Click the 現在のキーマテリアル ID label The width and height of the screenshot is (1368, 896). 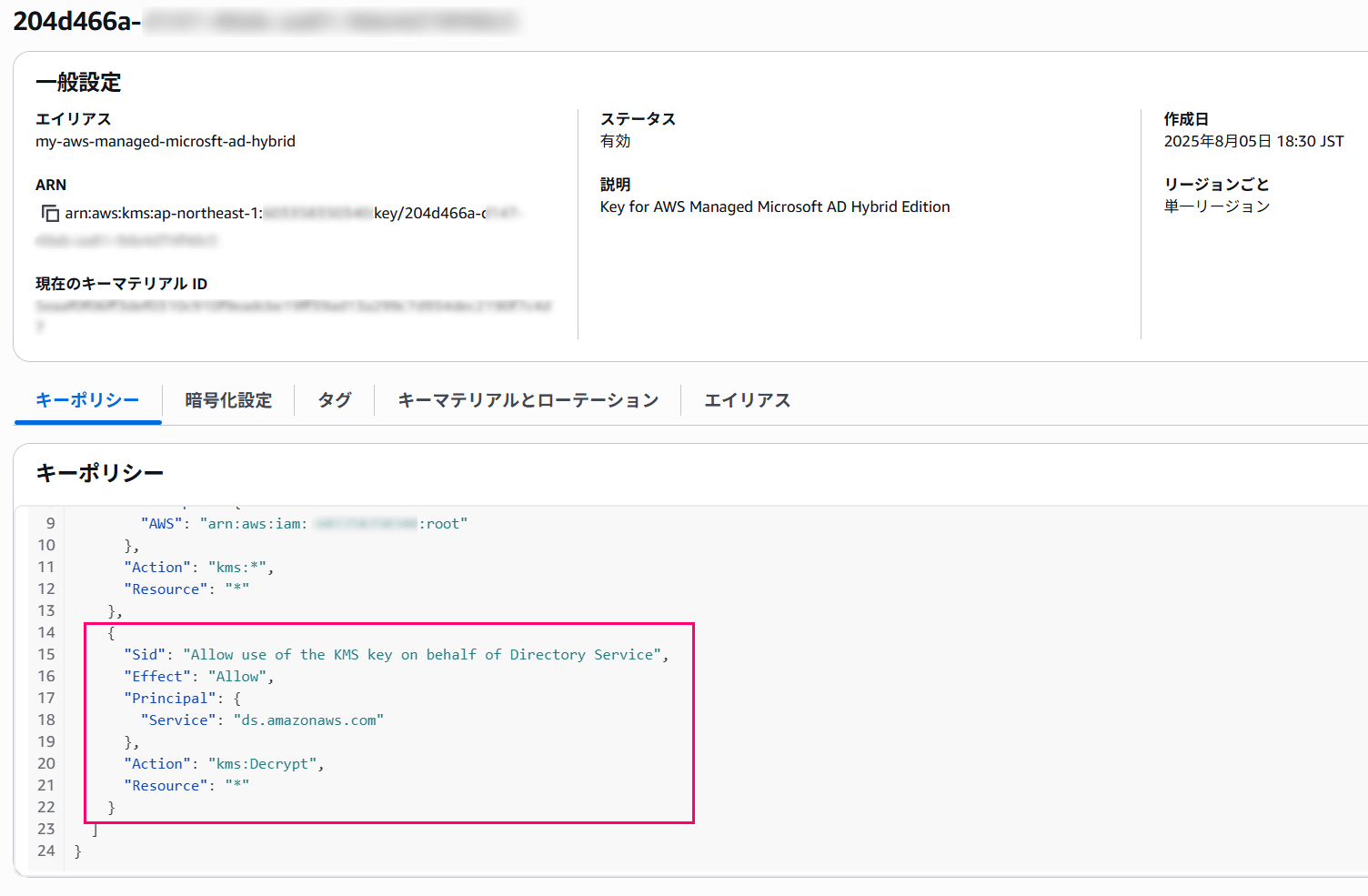point(122,284)
